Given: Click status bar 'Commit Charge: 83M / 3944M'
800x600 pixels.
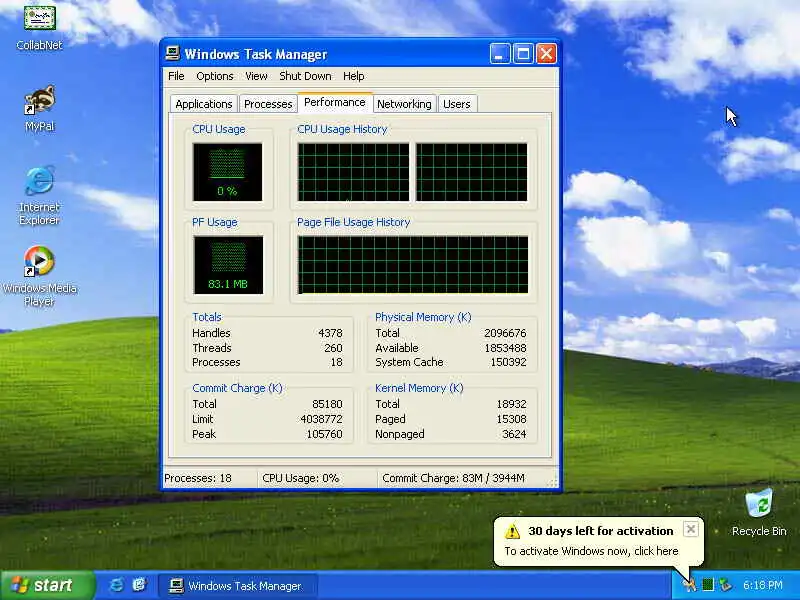Looking at the screenshot, I should tap(453, 479).
